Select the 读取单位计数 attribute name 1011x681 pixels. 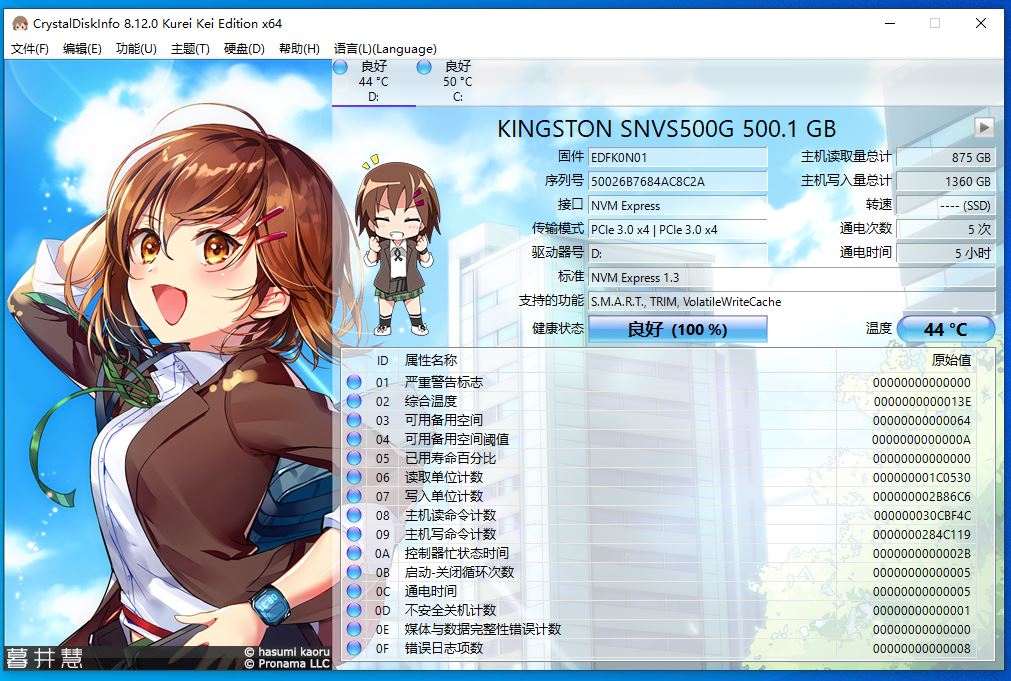(x=444, y=477)
